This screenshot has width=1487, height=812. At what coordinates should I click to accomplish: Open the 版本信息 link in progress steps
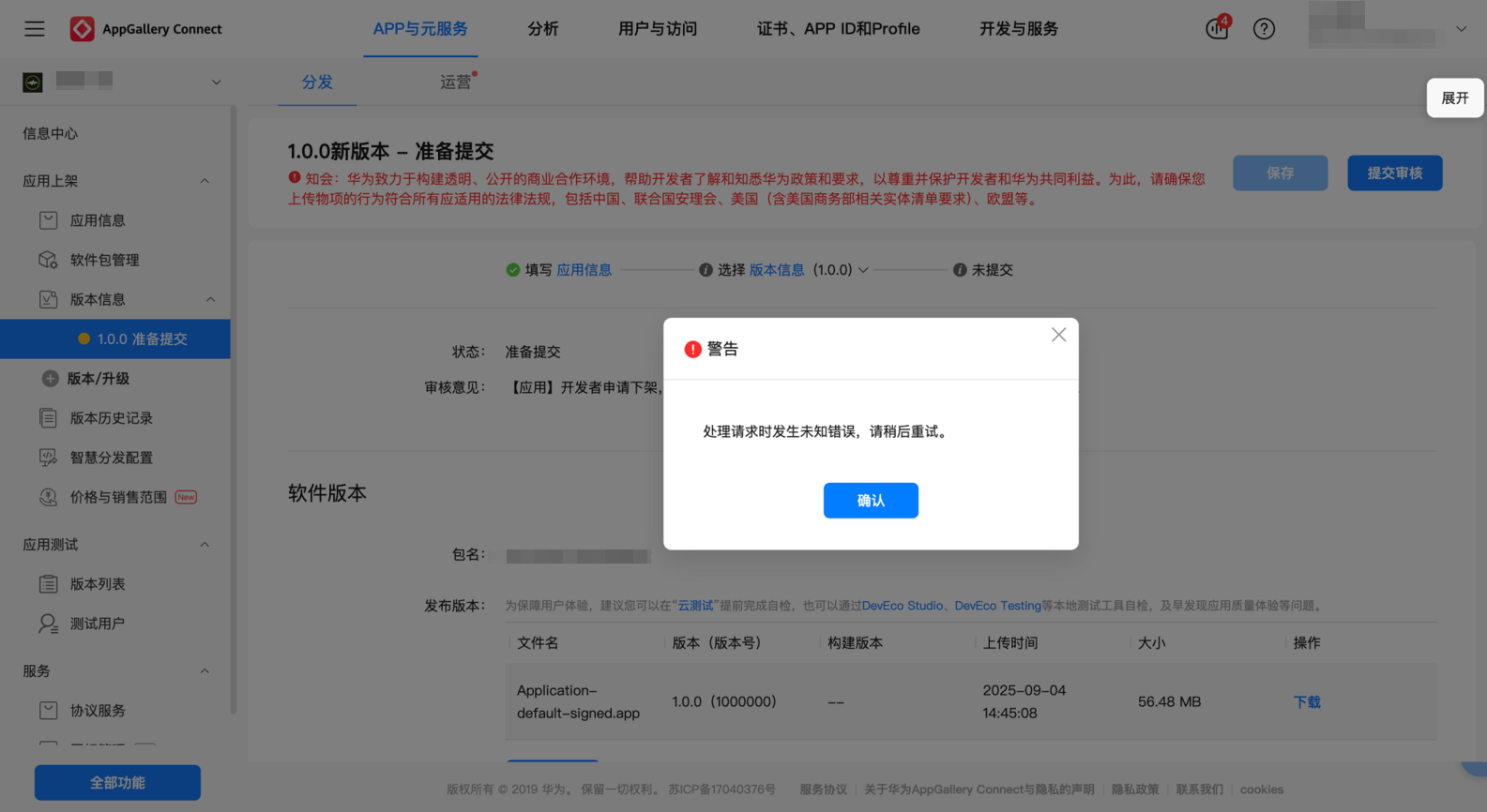pyautogui.click(x=777, y=270)
